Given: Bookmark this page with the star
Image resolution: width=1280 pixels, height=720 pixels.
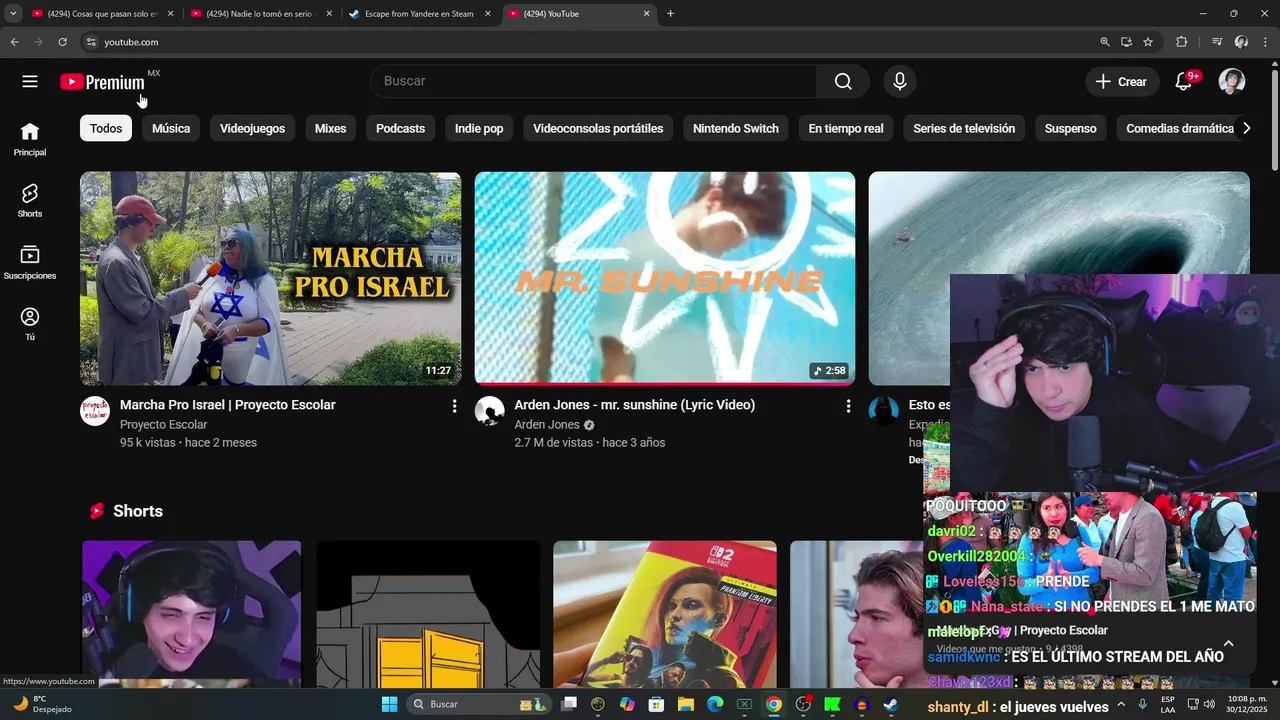Looking at the screenshot, I should click(x=1148, y=42).
